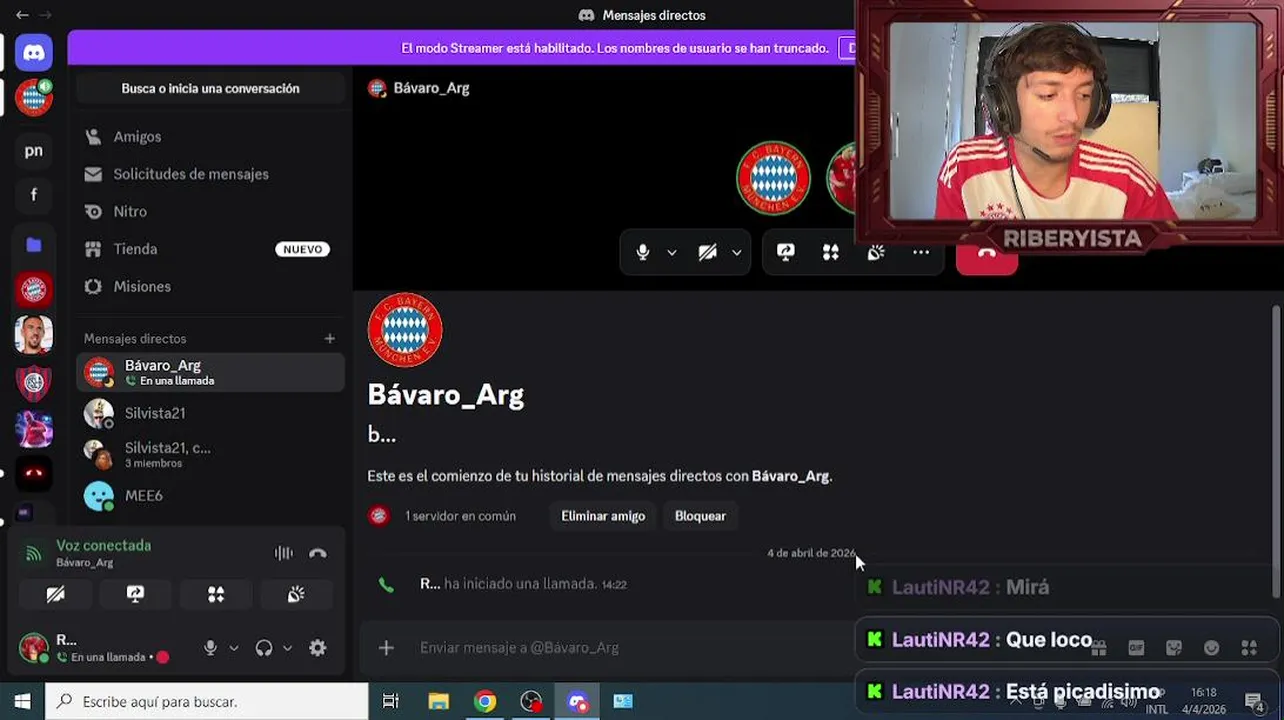The height and width of the screenshot is (720, 1284).
Task: Toggle camera in call controls bar
Action: [x=708, y=253]
